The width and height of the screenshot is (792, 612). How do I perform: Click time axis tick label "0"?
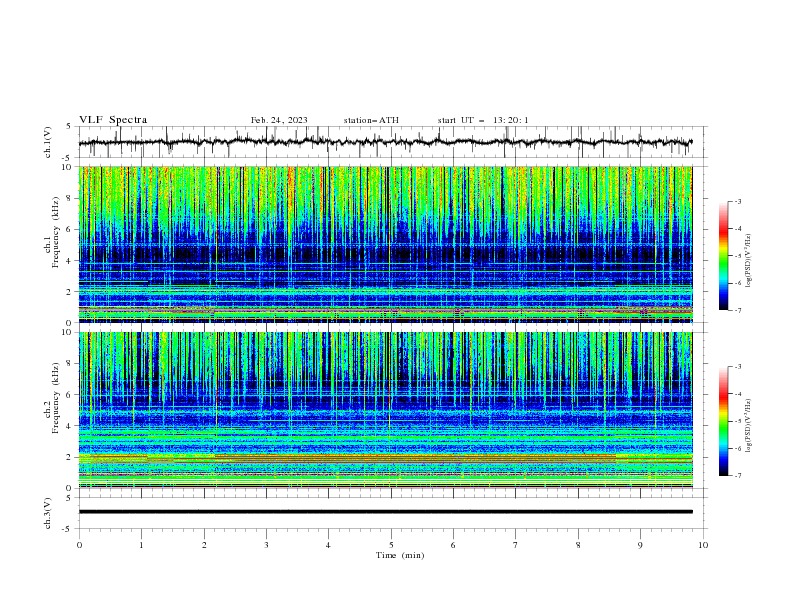(x=79, y=545)
